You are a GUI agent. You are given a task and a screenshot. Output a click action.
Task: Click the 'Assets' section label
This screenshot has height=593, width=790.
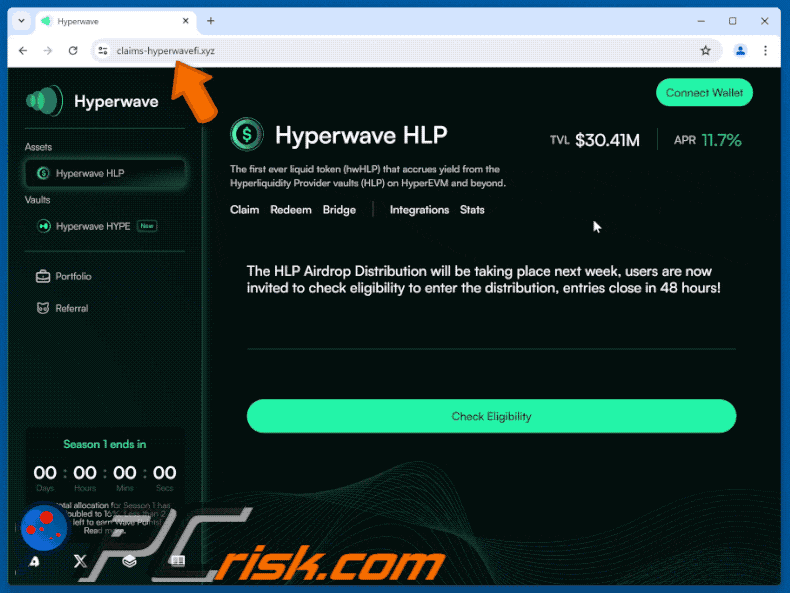coord(38,147)
